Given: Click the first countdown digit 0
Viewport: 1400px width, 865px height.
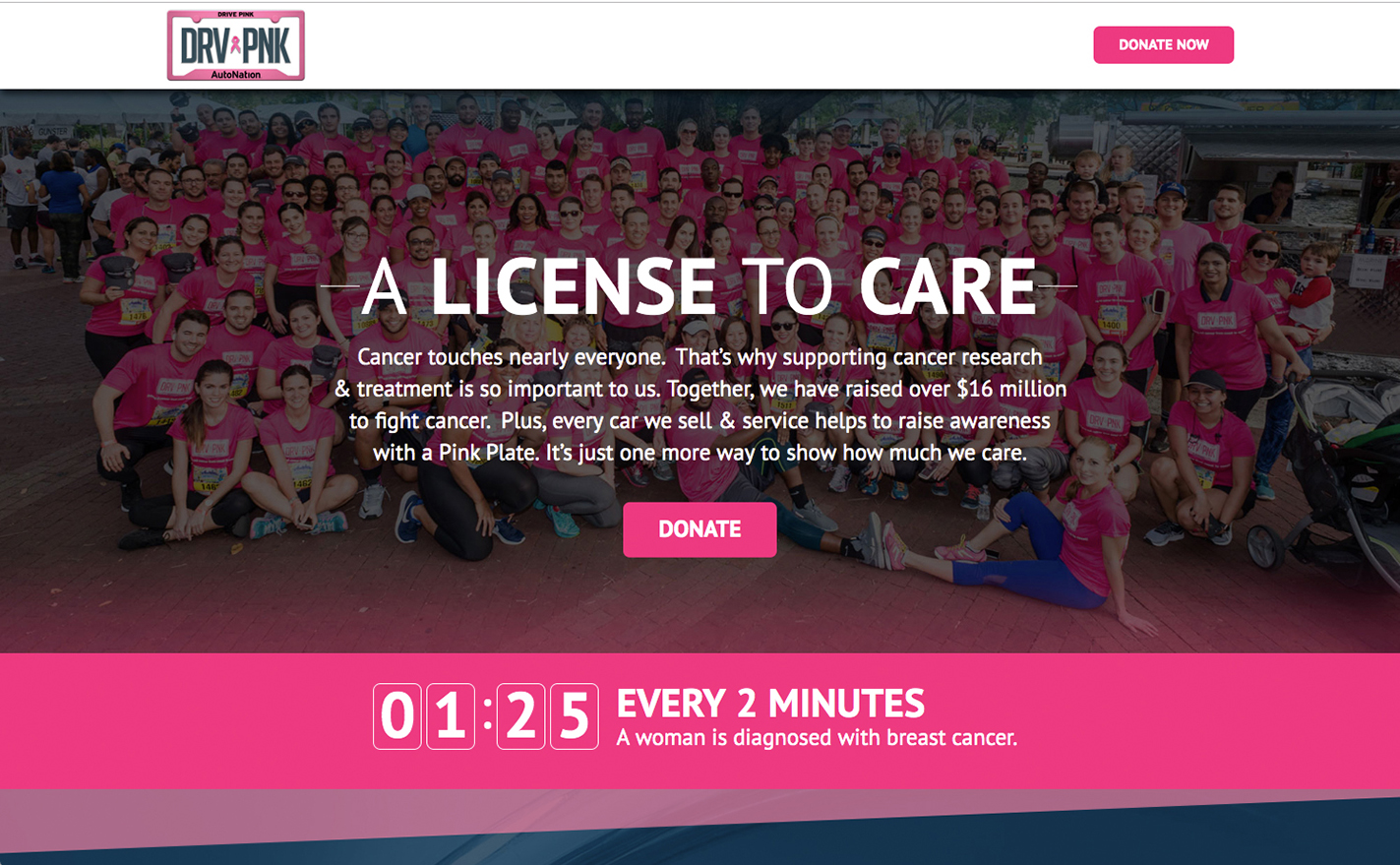Looking at the screenshot, I should tap(397, 716).
